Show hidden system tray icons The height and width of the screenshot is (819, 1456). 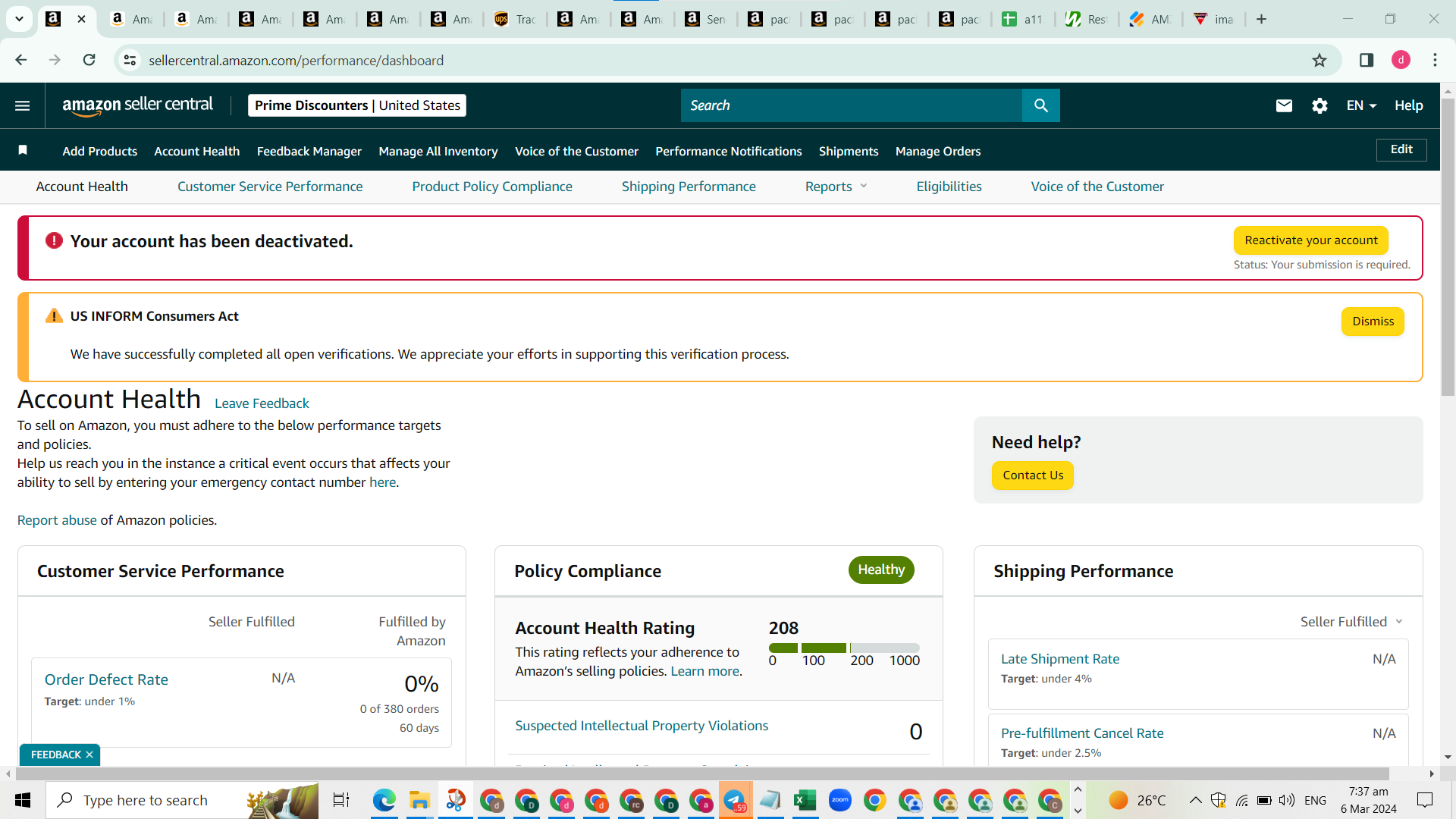tap(1195, 800)
